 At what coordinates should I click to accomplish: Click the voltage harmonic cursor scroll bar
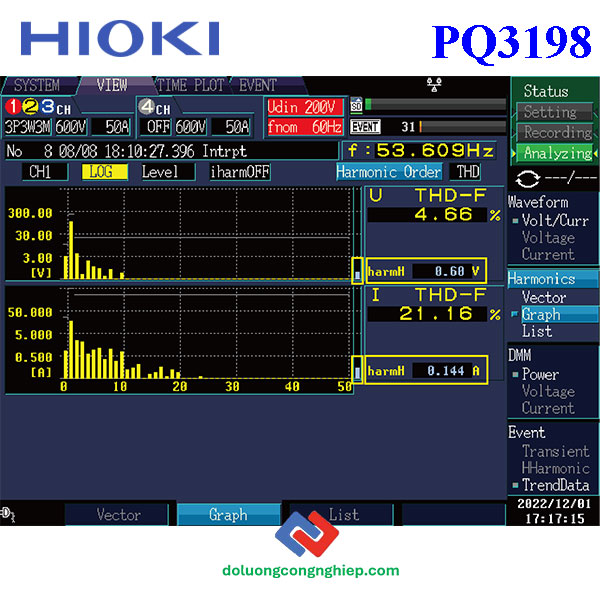coord(357,270)
